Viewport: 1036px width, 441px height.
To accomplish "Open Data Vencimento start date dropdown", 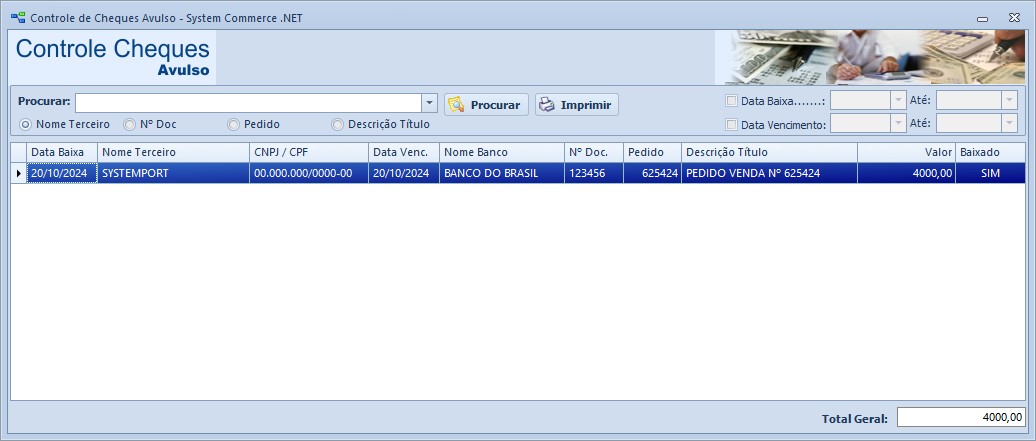I will [x=898, y=123].
